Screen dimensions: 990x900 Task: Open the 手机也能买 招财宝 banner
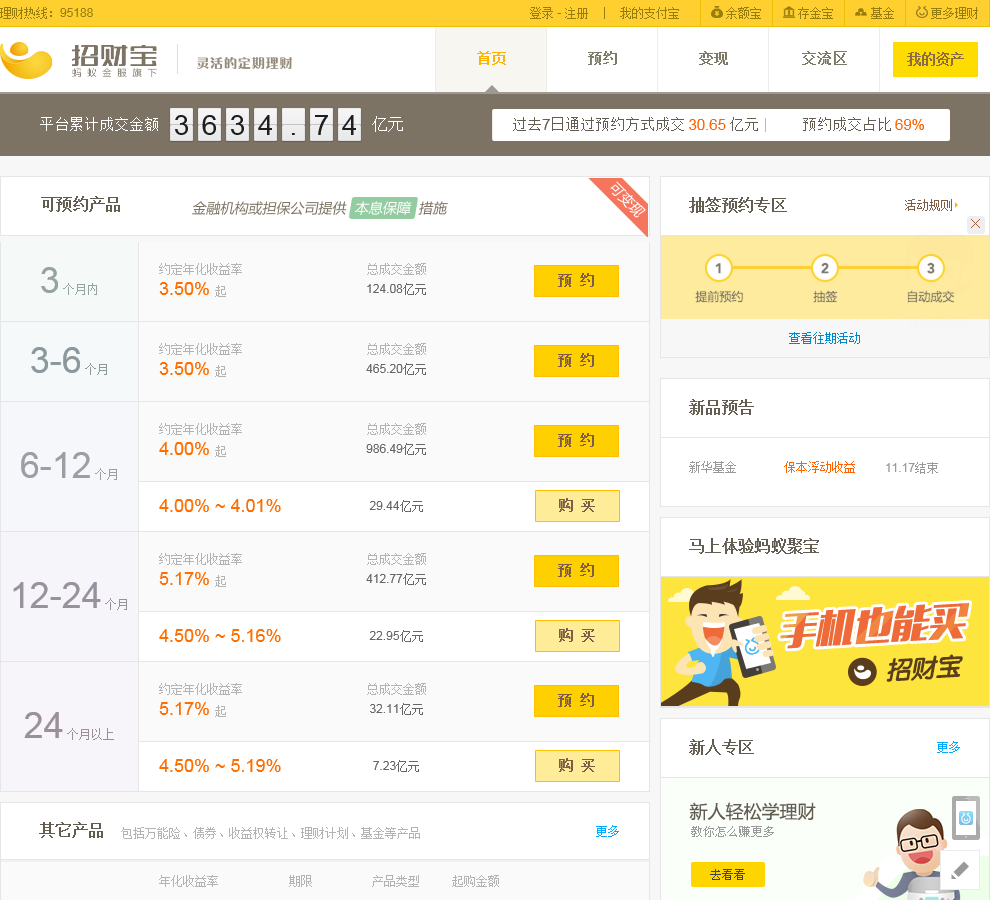(825, 641)
